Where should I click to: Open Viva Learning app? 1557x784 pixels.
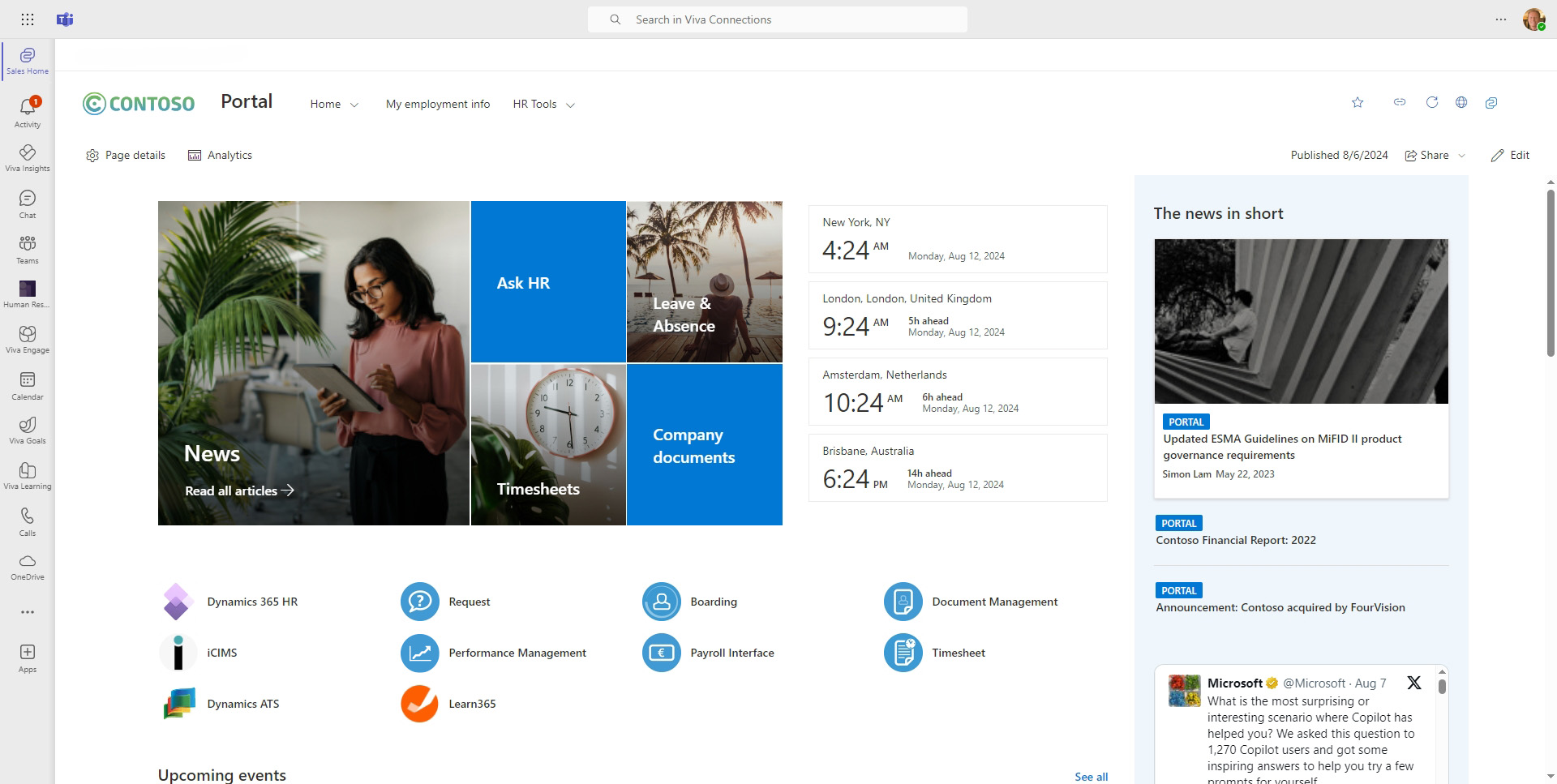pos(28,476)
